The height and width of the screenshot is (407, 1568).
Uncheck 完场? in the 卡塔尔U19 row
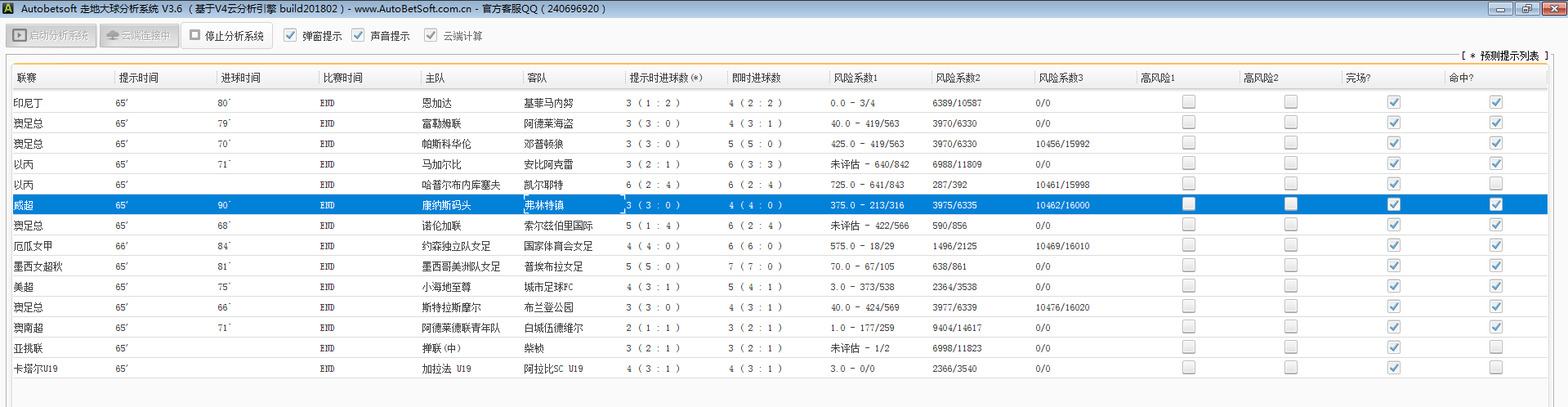click(1394, 368)
